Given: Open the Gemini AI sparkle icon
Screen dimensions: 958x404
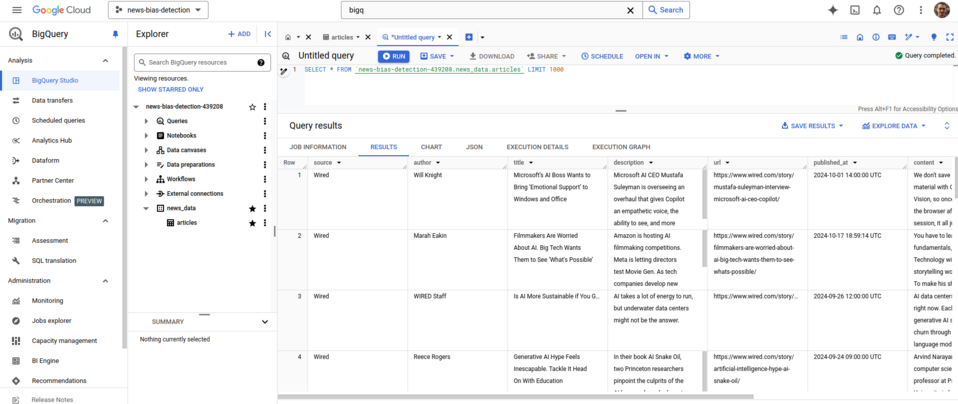Looking at the screenshot, I should click(x=832, y=10).
